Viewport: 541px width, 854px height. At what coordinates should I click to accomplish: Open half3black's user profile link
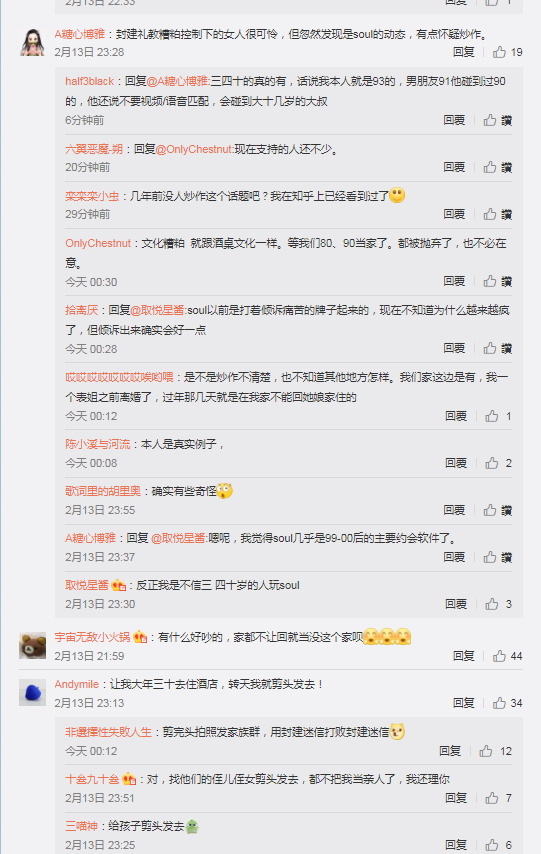[x=89, y=81]
